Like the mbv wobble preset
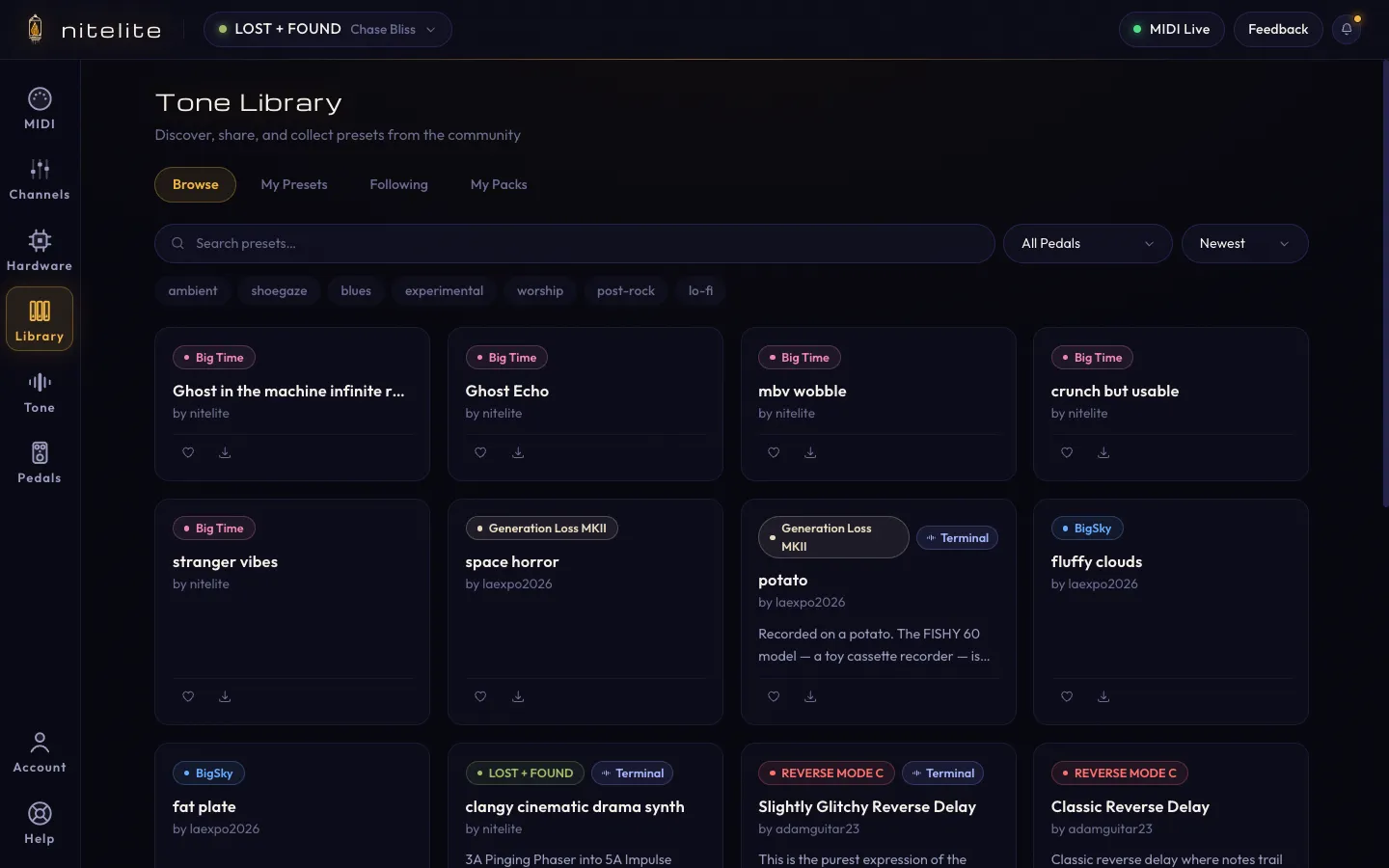 click(774, 452)
